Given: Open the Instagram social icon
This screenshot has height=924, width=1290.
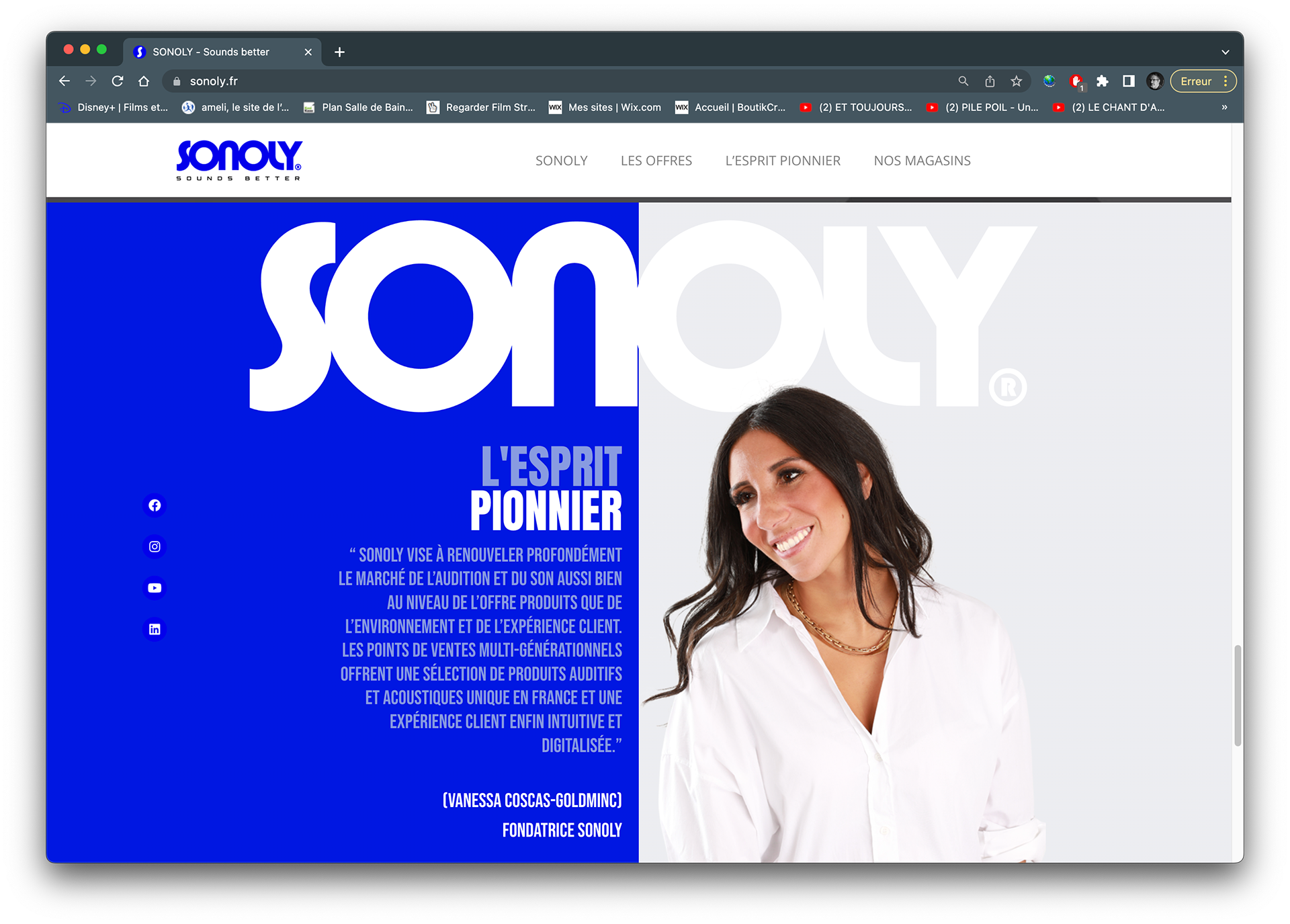Looking at the screenshot, I should 155,547.
